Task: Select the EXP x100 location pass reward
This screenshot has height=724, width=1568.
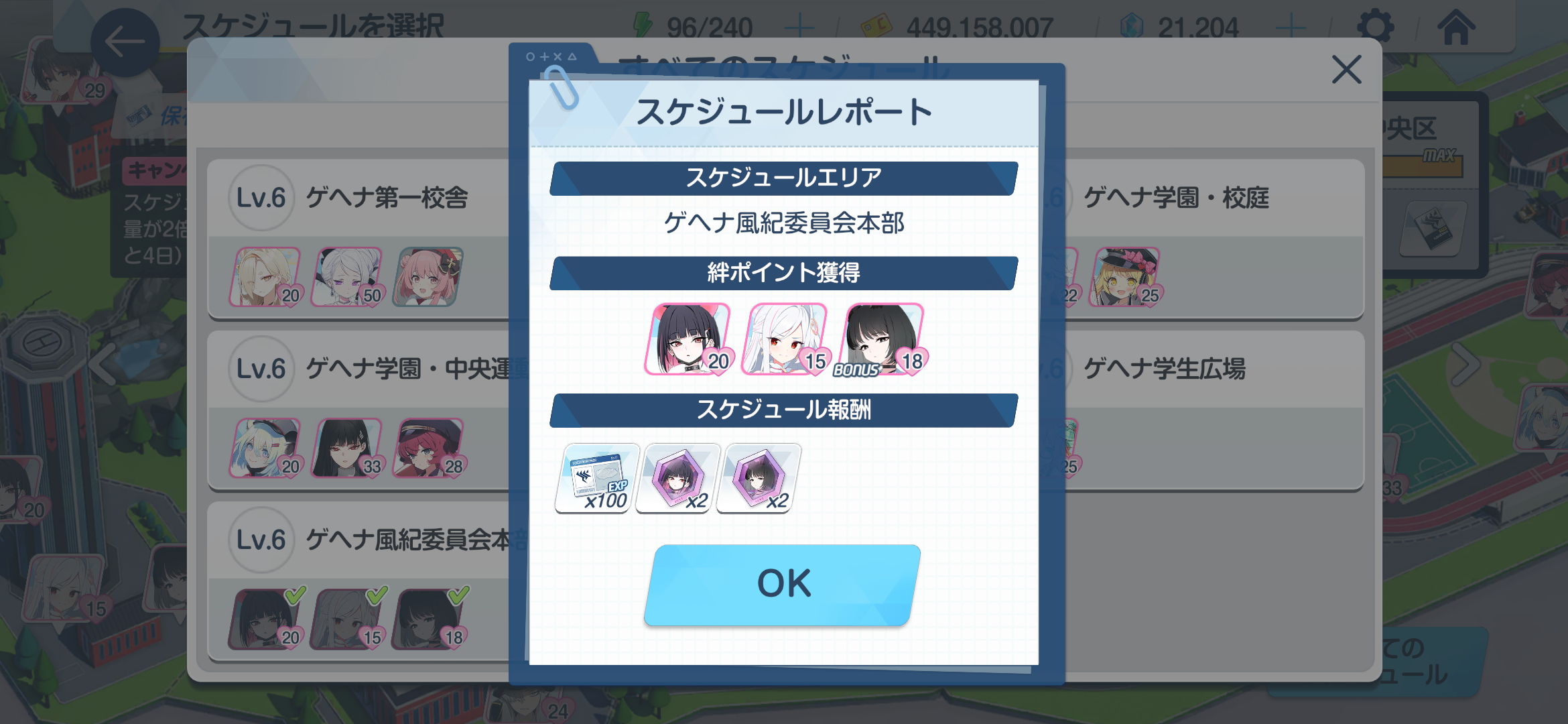Action: pos(596,479)
